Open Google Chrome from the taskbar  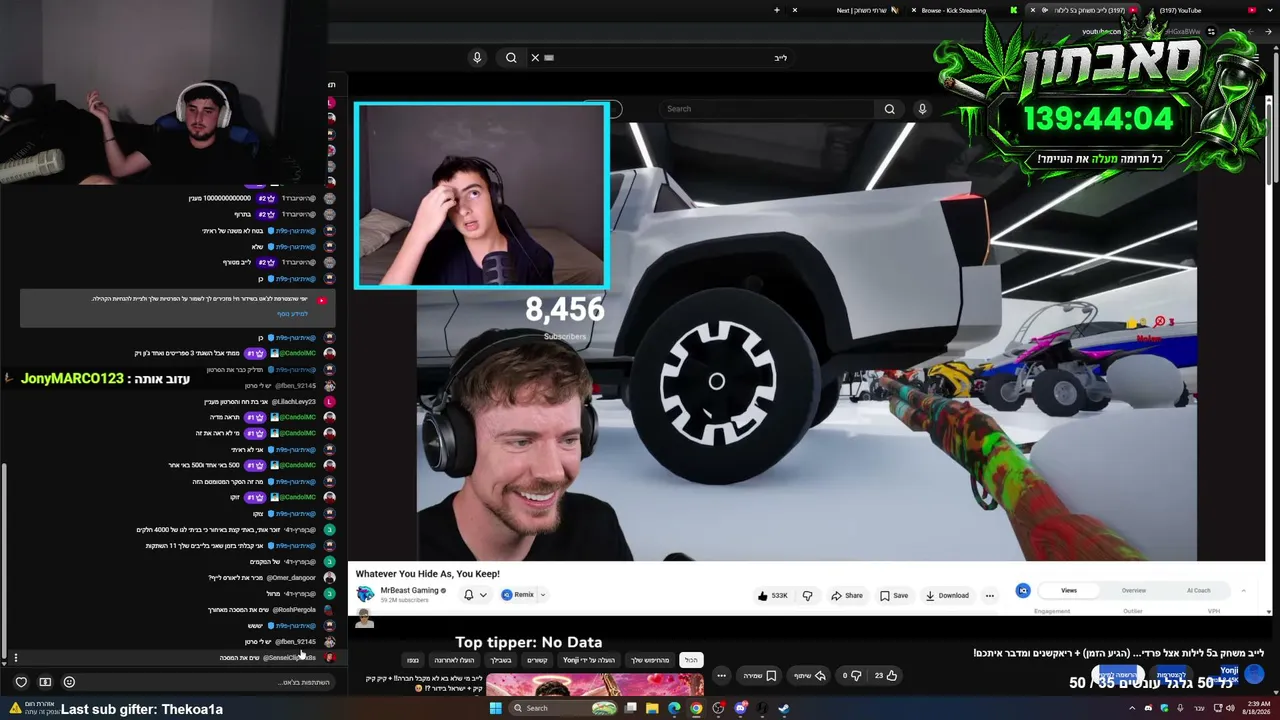[696, 709]
